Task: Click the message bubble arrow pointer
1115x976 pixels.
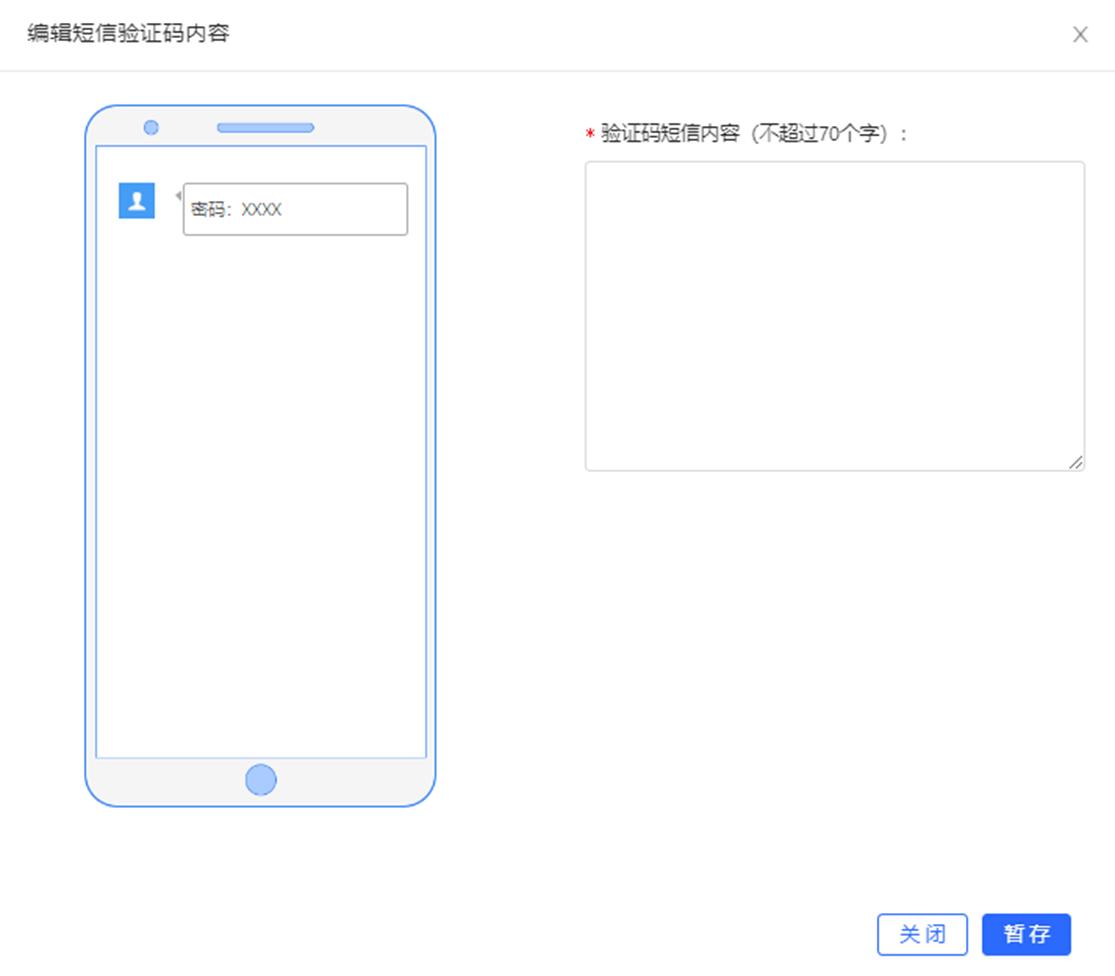Action: click(176, 196)
